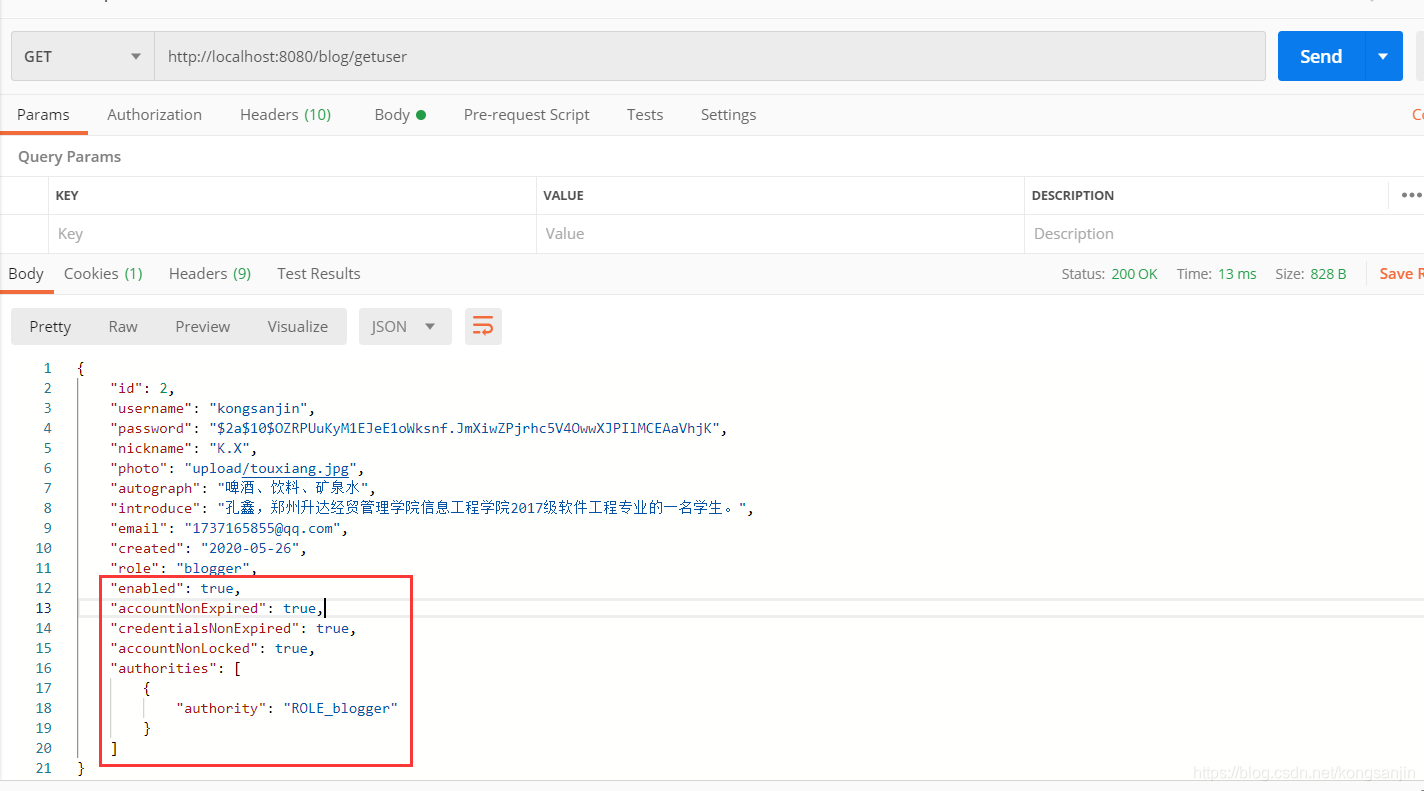1424x791 pixels.
Task: Click the Value input in Query Params
Action: pyautogui.click(x=780, y=234)
